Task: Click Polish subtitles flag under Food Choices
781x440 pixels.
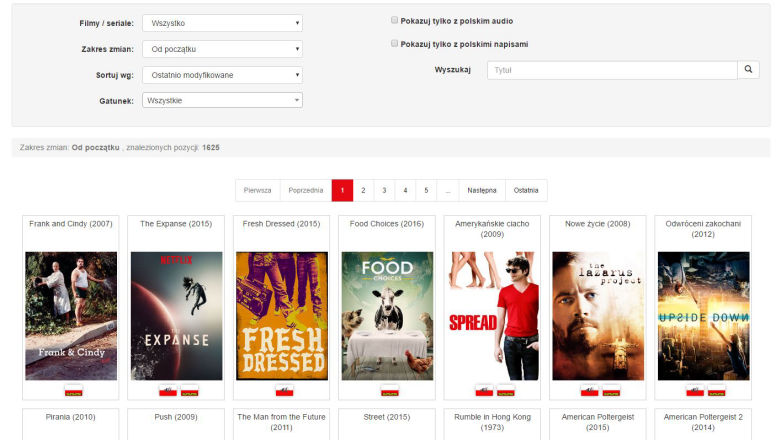Action: 390,391
